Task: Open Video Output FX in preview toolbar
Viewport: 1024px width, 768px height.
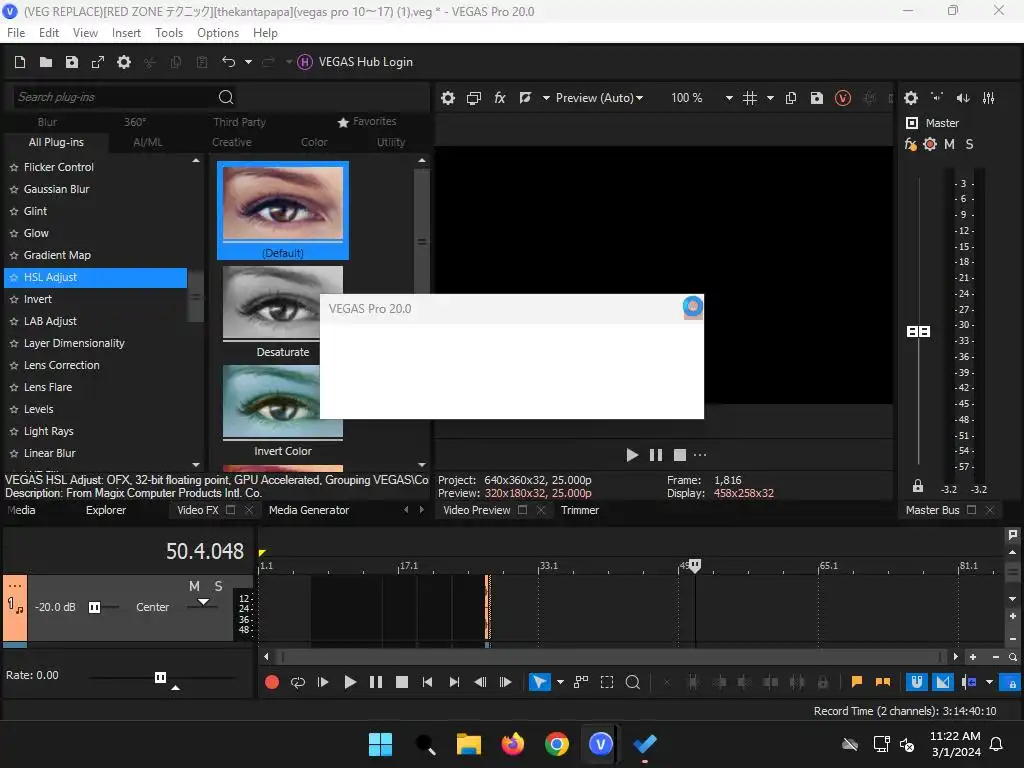Action: [500, 98]
